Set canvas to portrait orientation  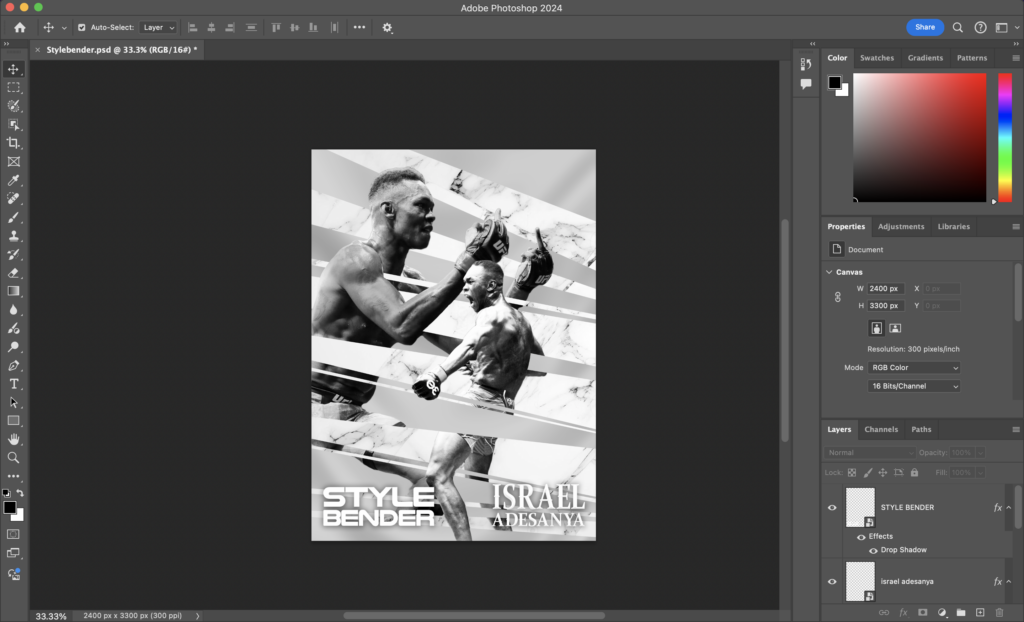click(876, 328)
